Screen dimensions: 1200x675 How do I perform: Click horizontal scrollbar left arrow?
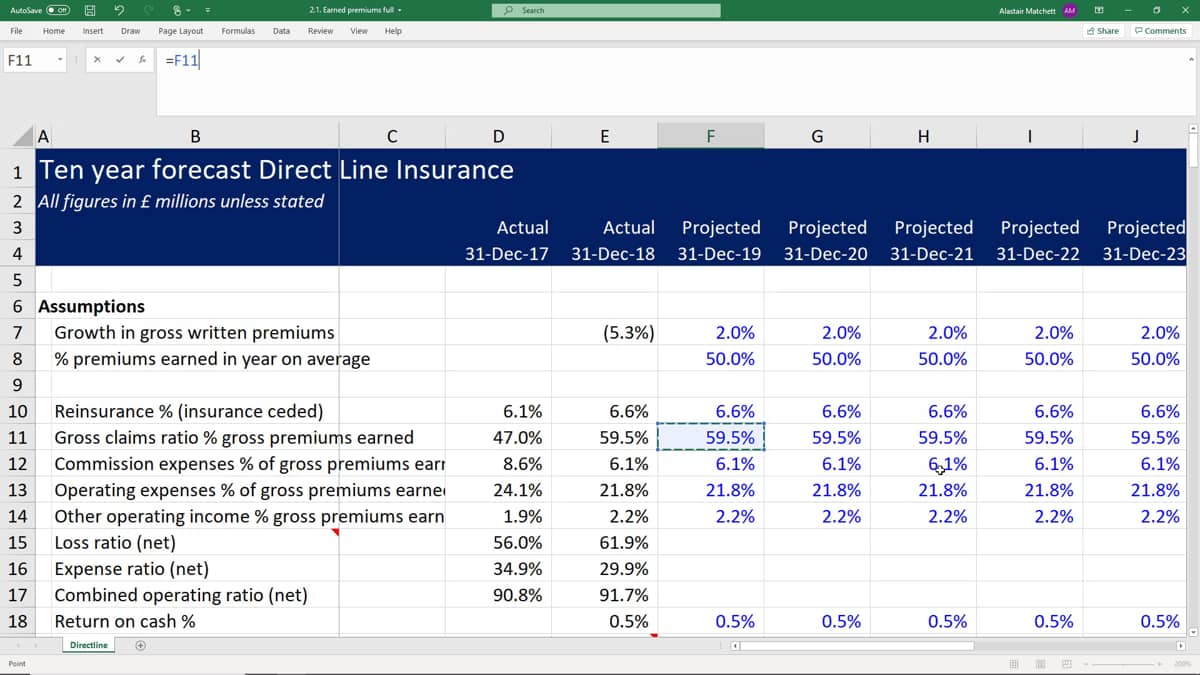736,646
